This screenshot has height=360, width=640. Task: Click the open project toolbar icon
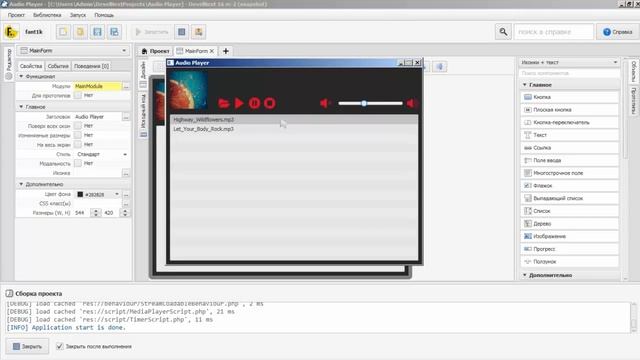(80, 32)
